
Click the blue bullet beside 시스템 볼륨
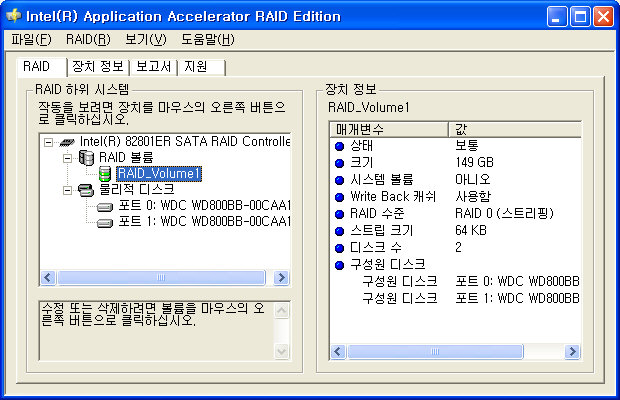pos(339,180)
